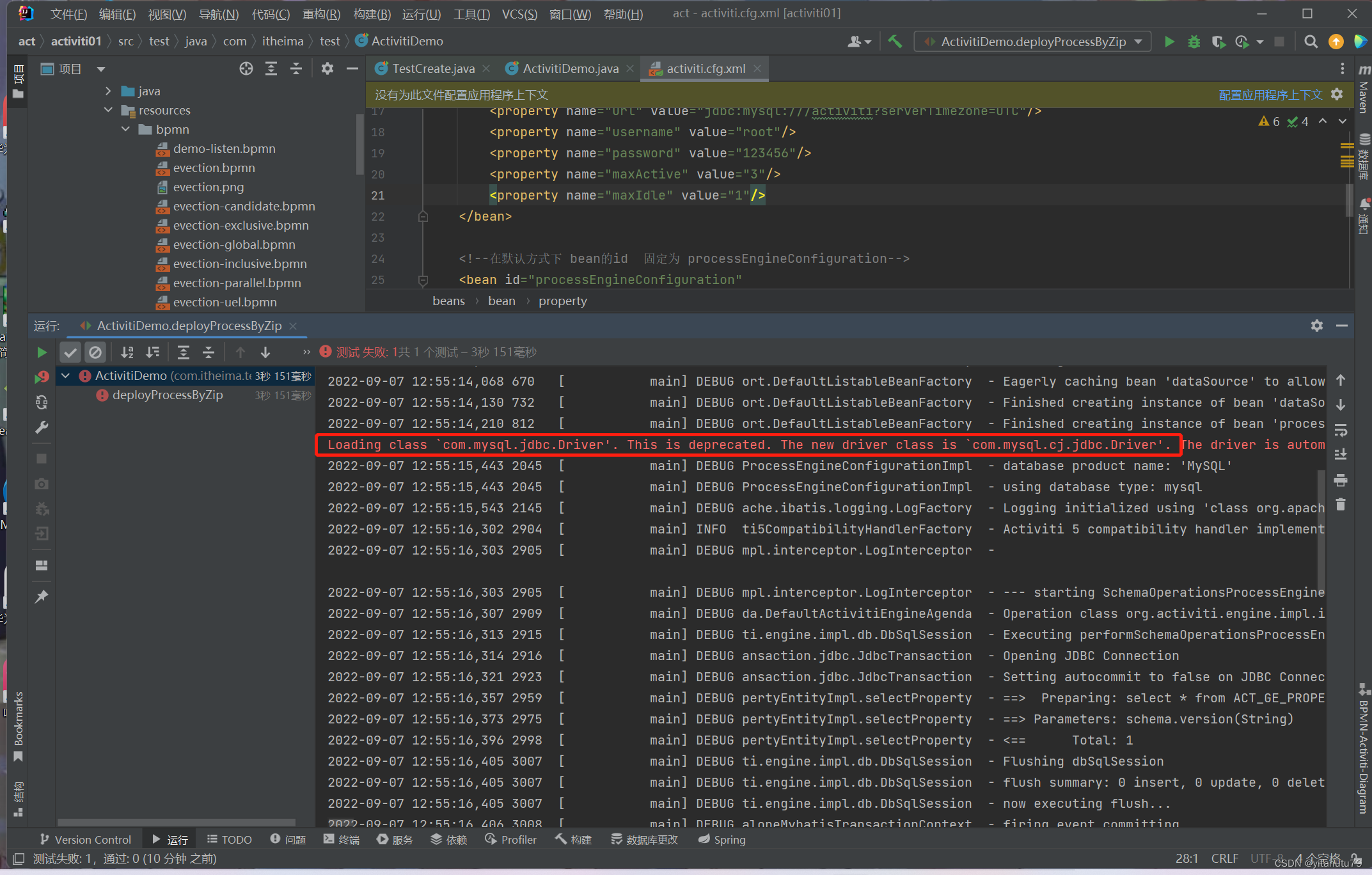This screenshot has width=1372, height=875.
Task: Open run configuration dropdown ActivitiDemo.deployProcessByZip
Action: click(x=1032, y=42)
